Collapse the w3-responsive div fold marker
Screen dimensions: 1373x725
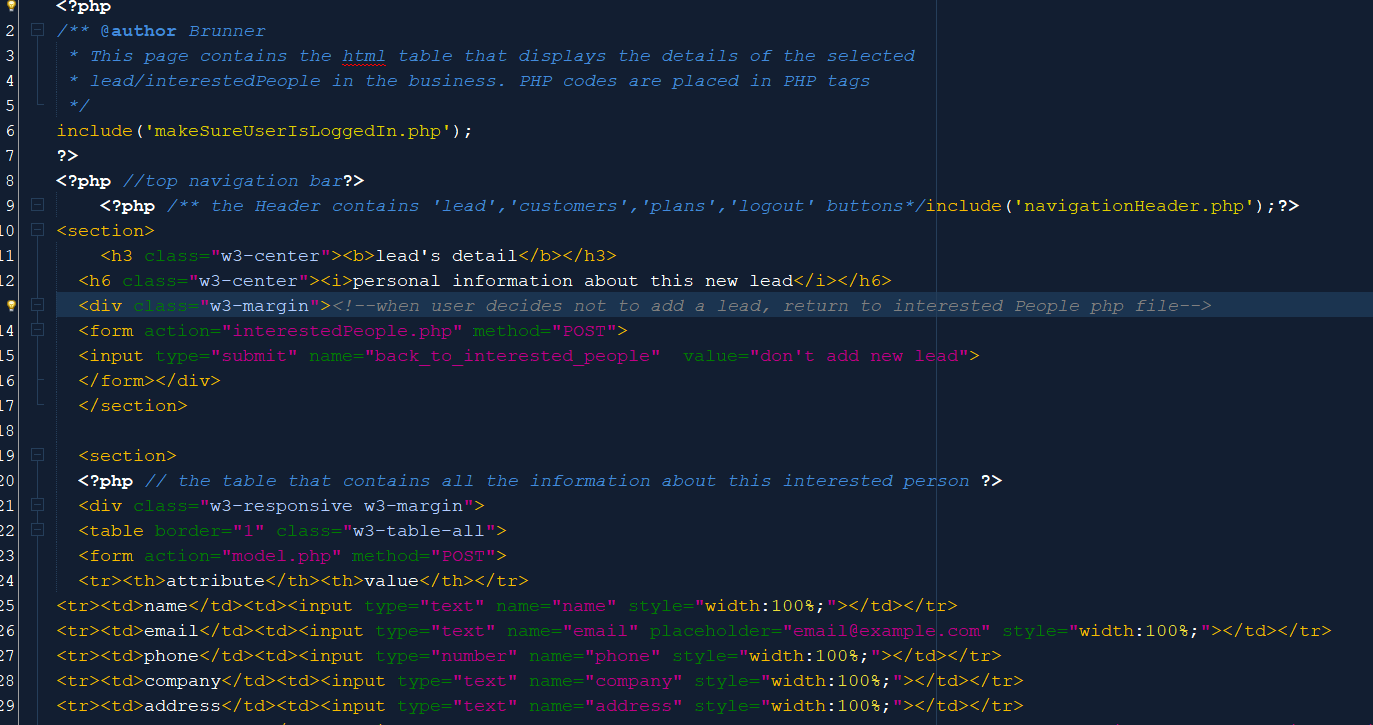click(37, 506)
